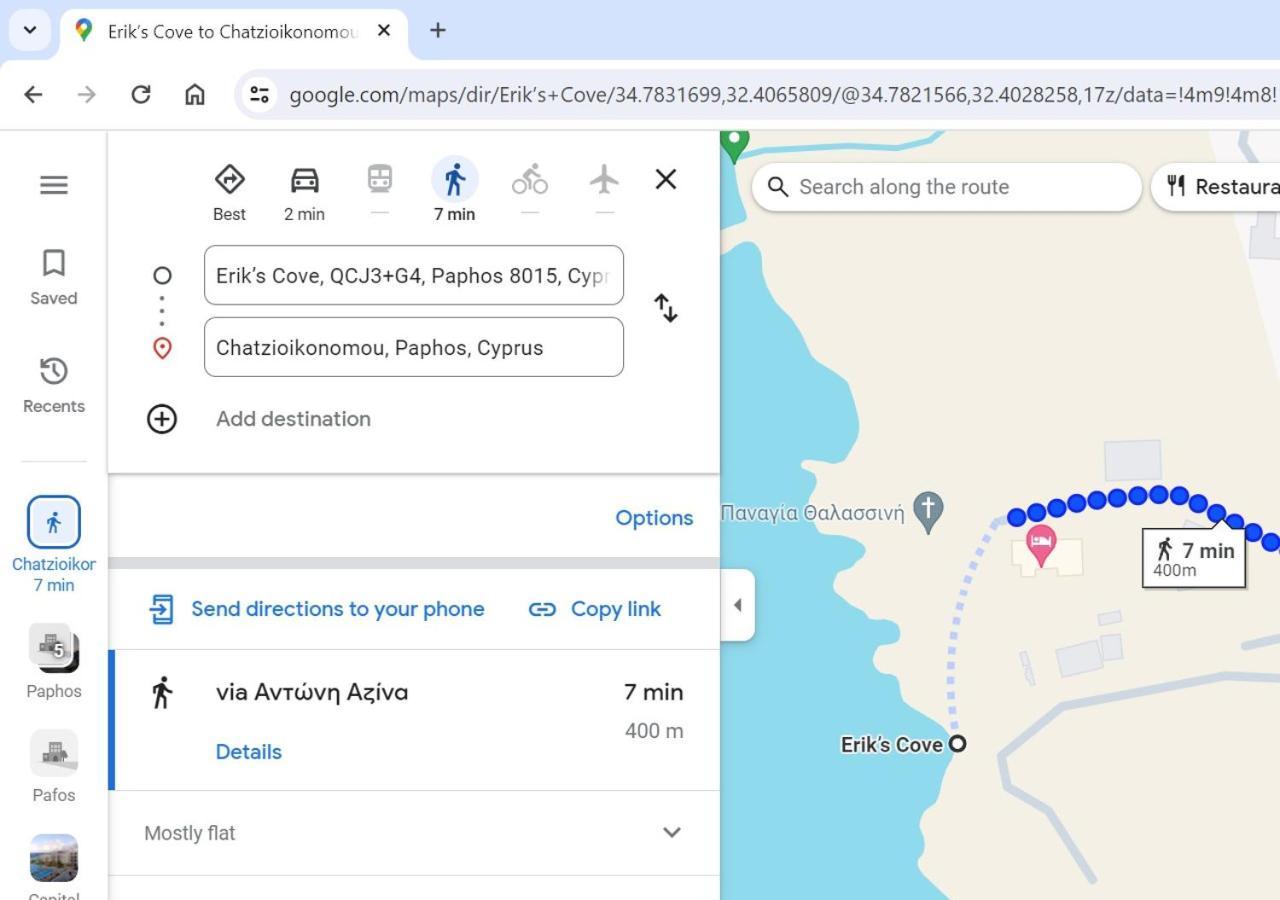Open the Paphos recent item thumbnail
Image resolution: width=1280 pixels, height=900 pixels.
(x=54, y=648)
